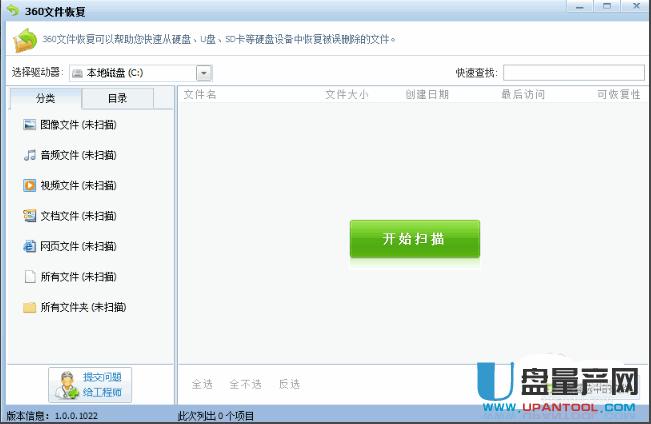The height and width of the screenshot is (424, 651).
Task: Click the 全不选 deselect all link
Action: pos(245,384)
